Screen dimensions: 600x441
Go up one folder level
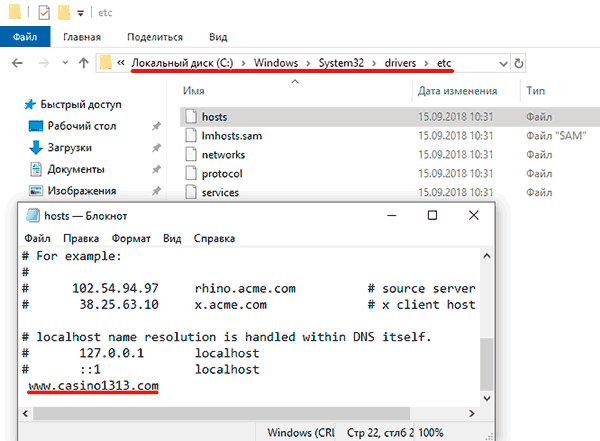tap(83, 63)
